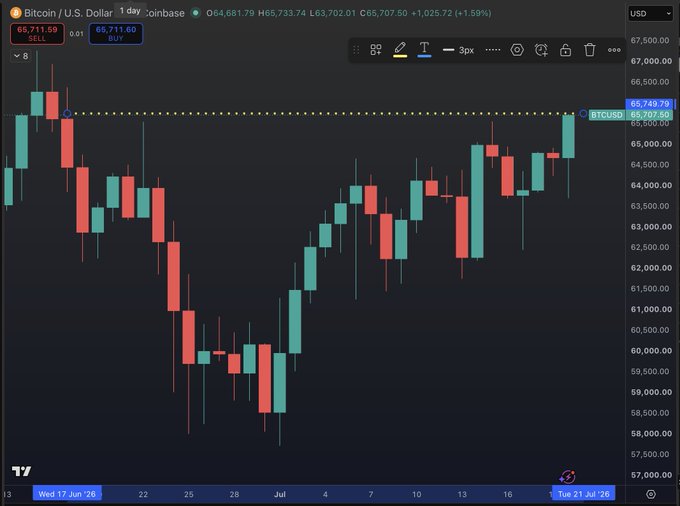The width and height of the screenshot is (680, 506).
Task: Click the BTCUSD price label tag
Action: coord(607,115)
